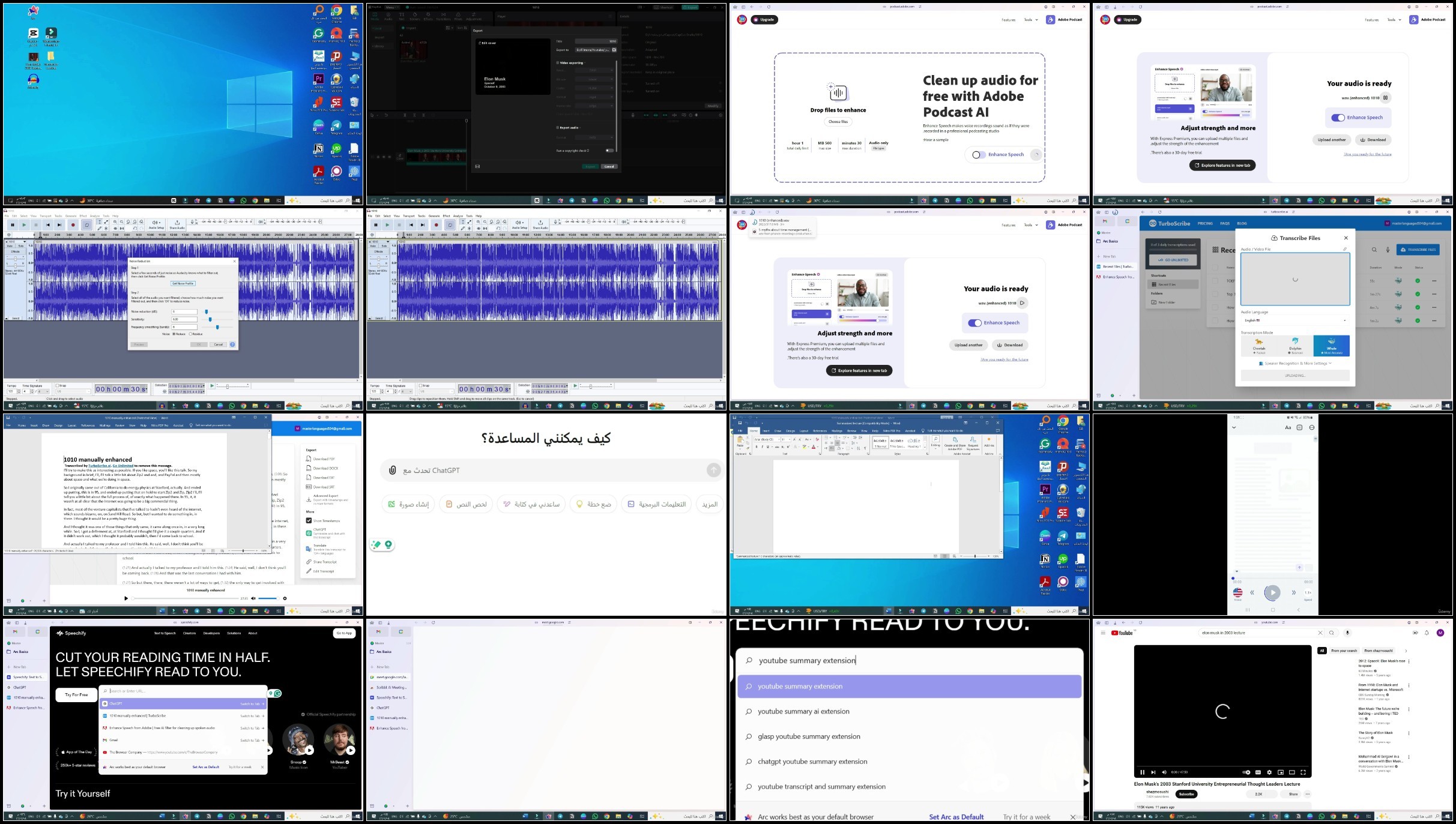Click Choose files on Adobe Podcast

(838, 122)
